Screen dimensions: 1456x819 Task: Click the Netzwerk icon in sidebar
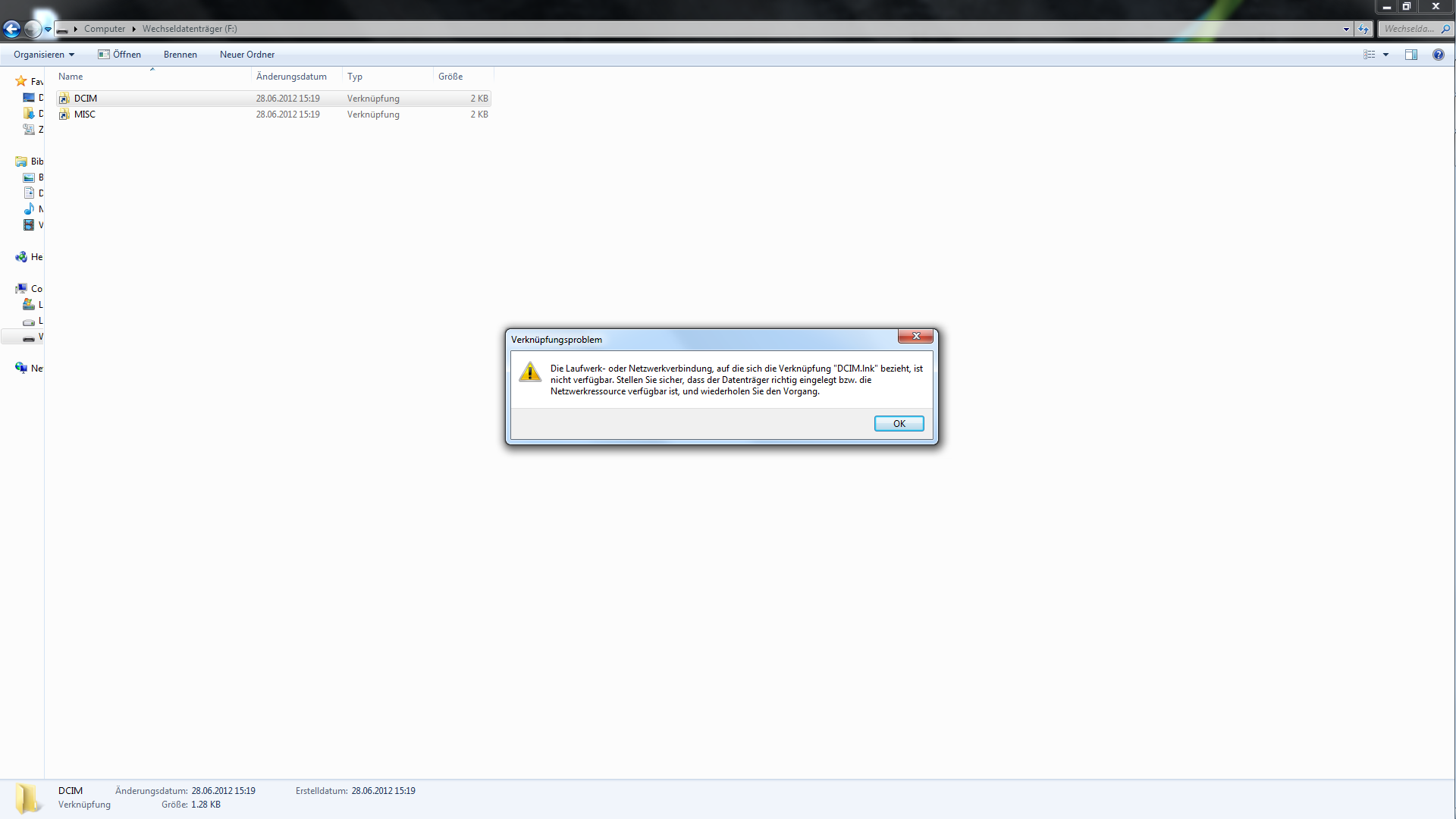click(x=21, y=368)
